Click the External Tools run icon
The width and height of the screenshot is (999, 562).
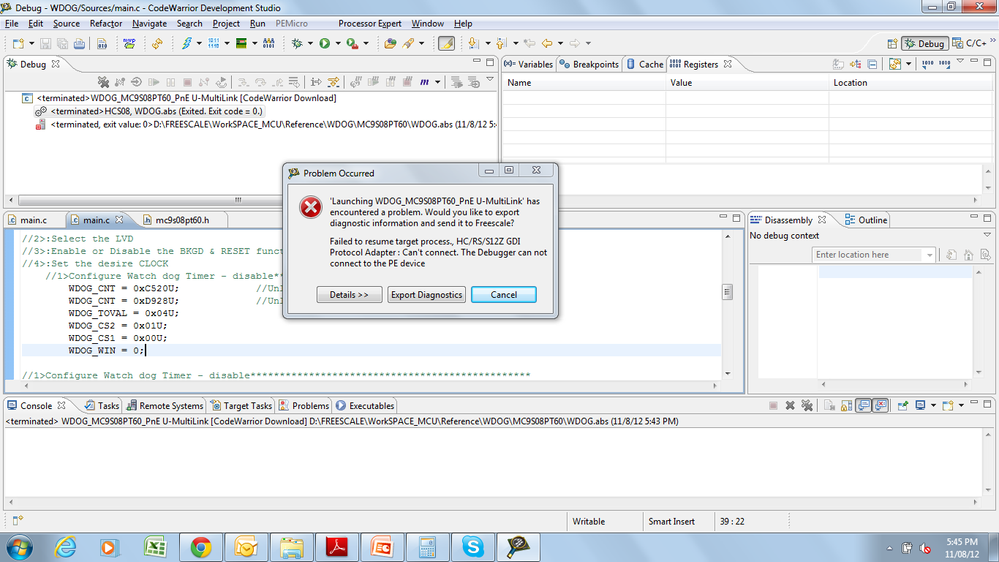pyautogui.click(x=352, y=43)
